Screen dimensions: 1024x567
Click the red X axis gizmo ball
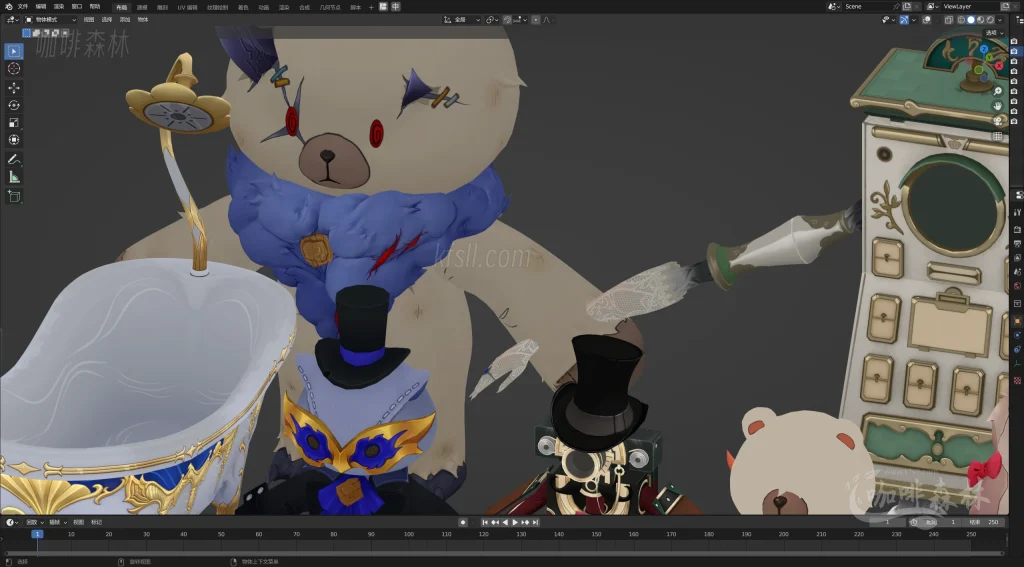pyautogui.click(x=999, y=66)
